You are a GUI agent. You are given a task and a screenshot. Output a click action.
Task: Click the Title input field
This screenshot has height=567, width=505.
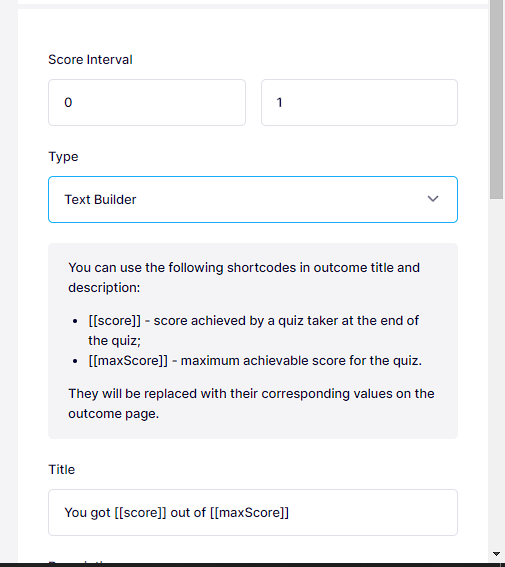[253, 512]
